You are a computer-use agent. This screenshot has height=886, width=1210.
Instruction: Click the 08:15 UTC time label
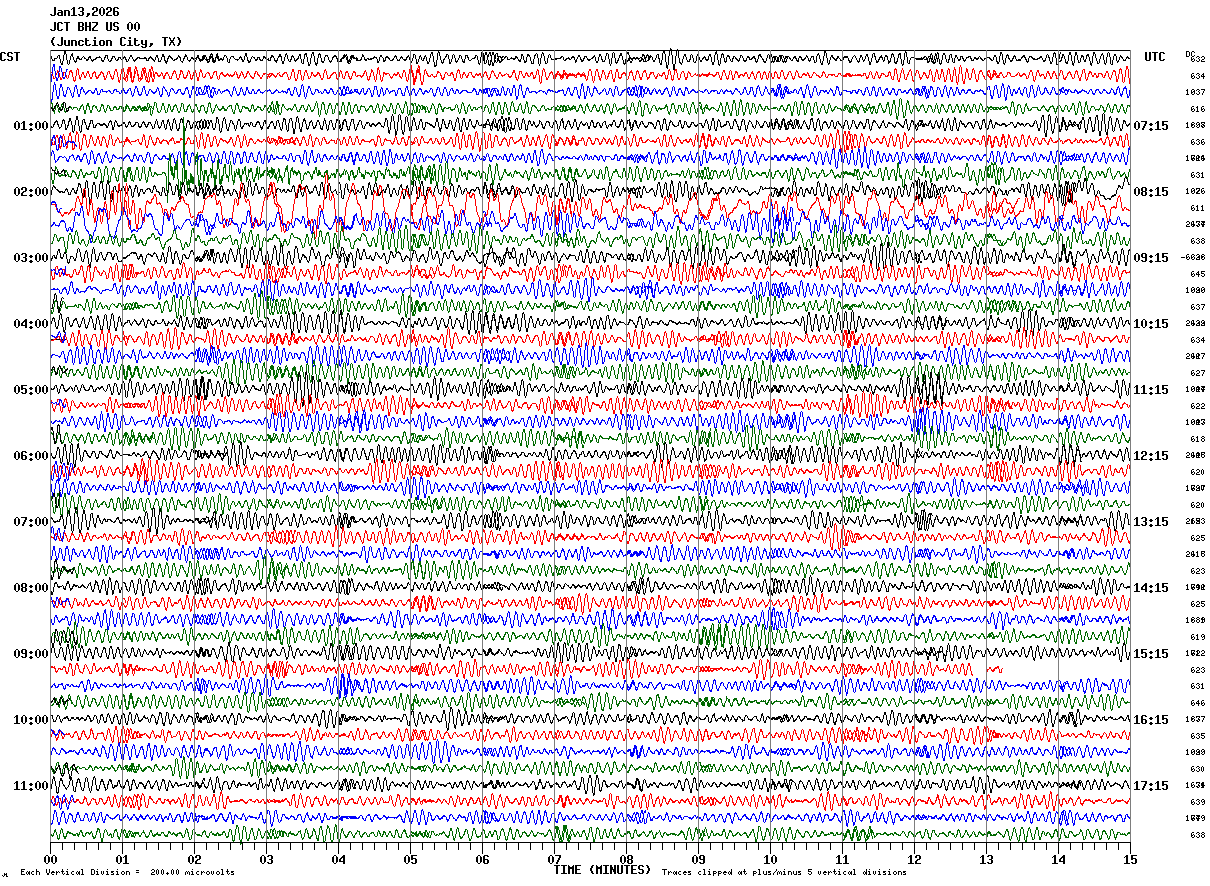point(1151,192)
